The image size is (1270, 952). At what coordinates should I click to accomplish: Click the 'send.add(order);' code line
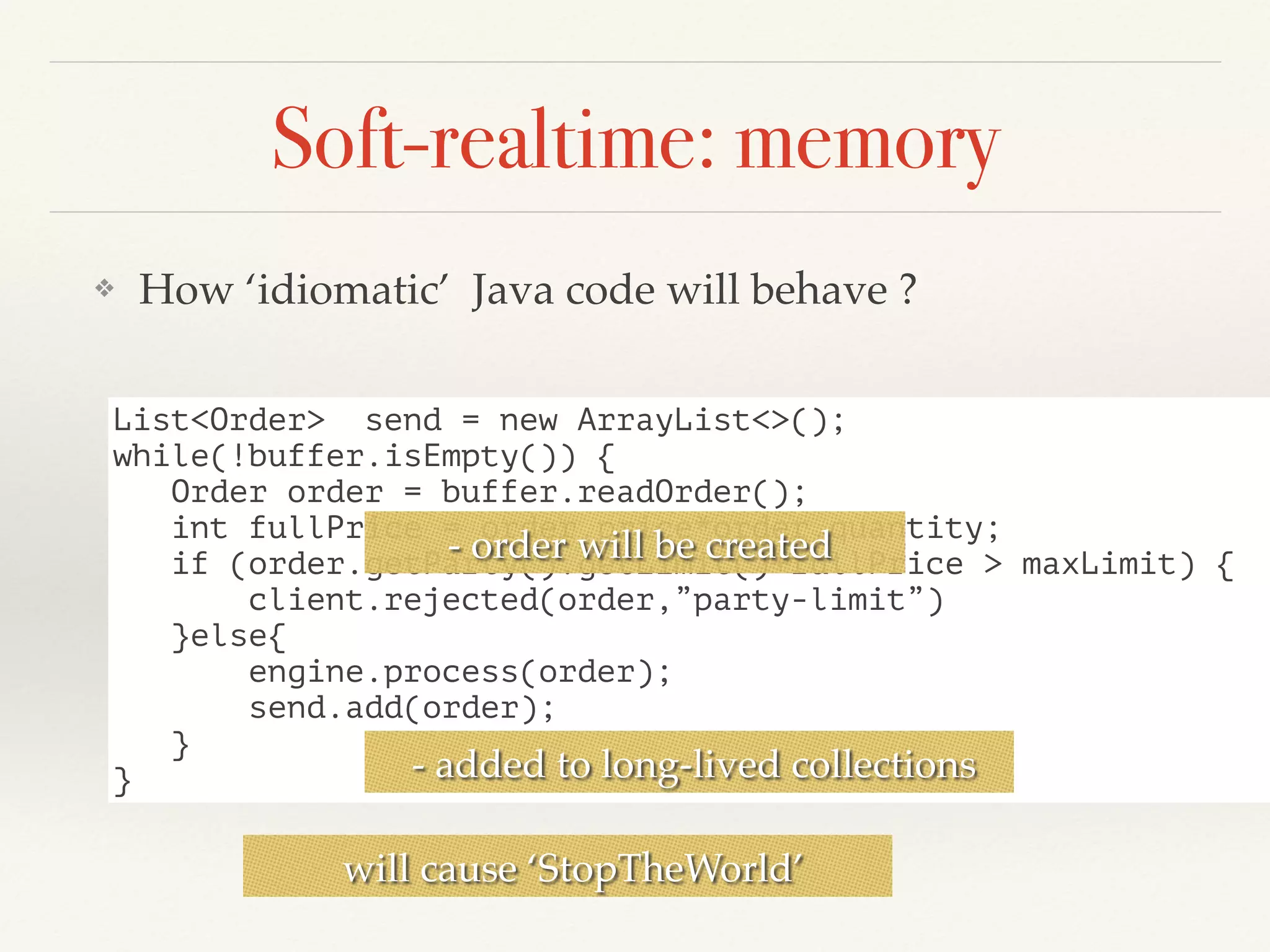coord(401,708)
